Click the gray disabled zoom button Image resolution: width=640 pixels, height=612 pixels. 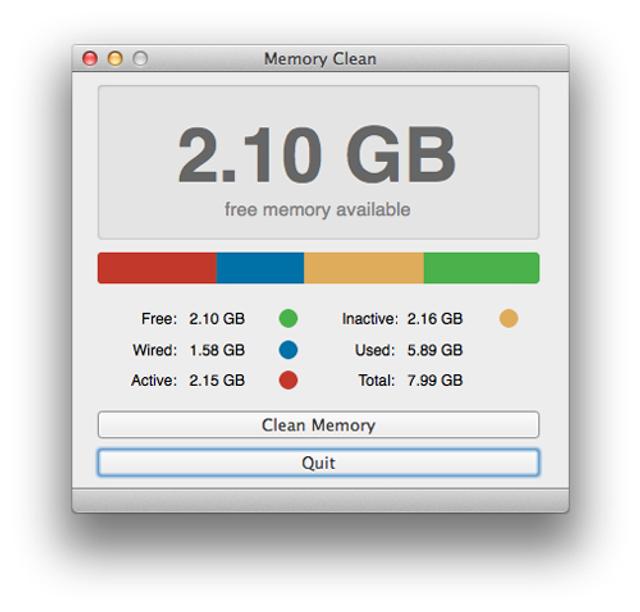140,59
